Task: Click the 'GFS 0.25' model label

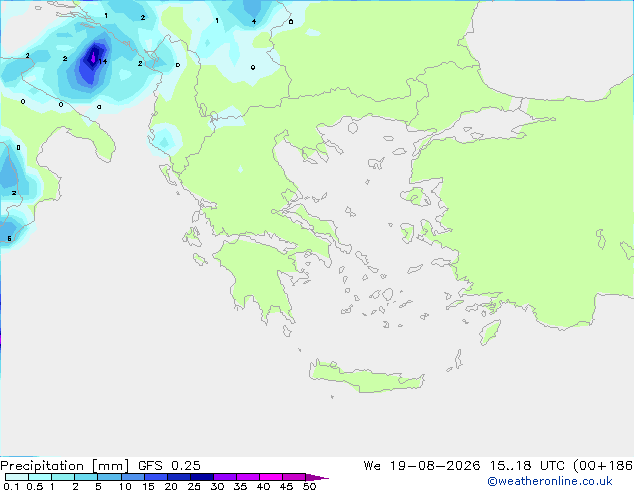Action: [169, 466]
